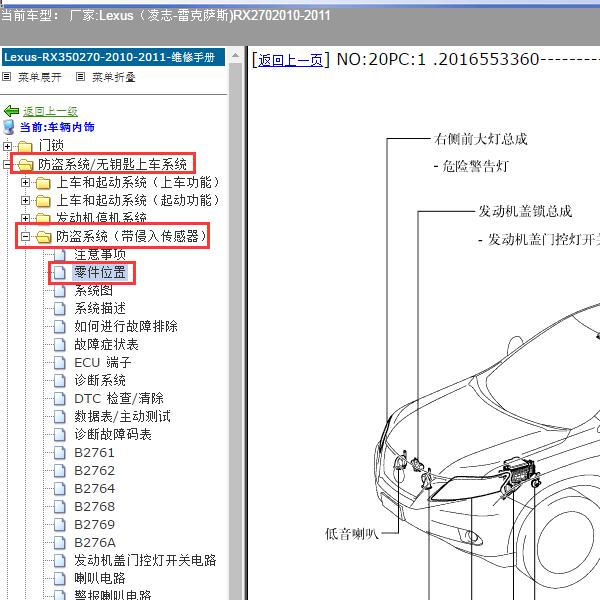Click Lexus-RX350270-2010-2011-维修手册 title bar
Viewport: 600px width, 600px height.
click(x=114, y=57)
